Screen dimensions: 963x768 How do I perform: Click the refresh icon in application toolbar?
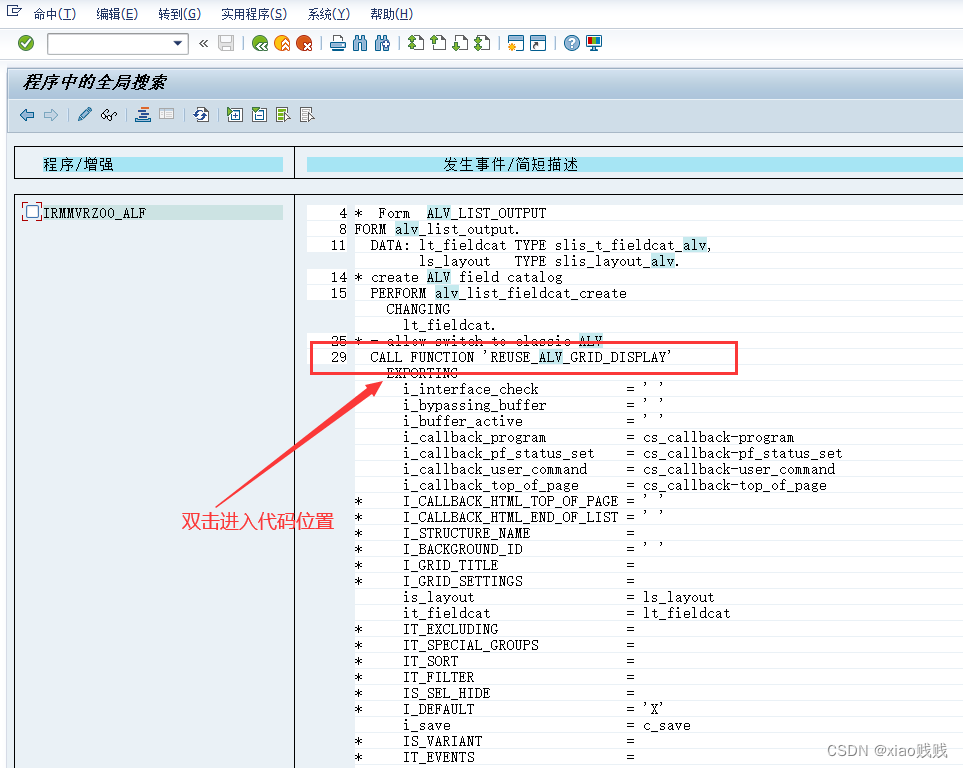[200, 114]
